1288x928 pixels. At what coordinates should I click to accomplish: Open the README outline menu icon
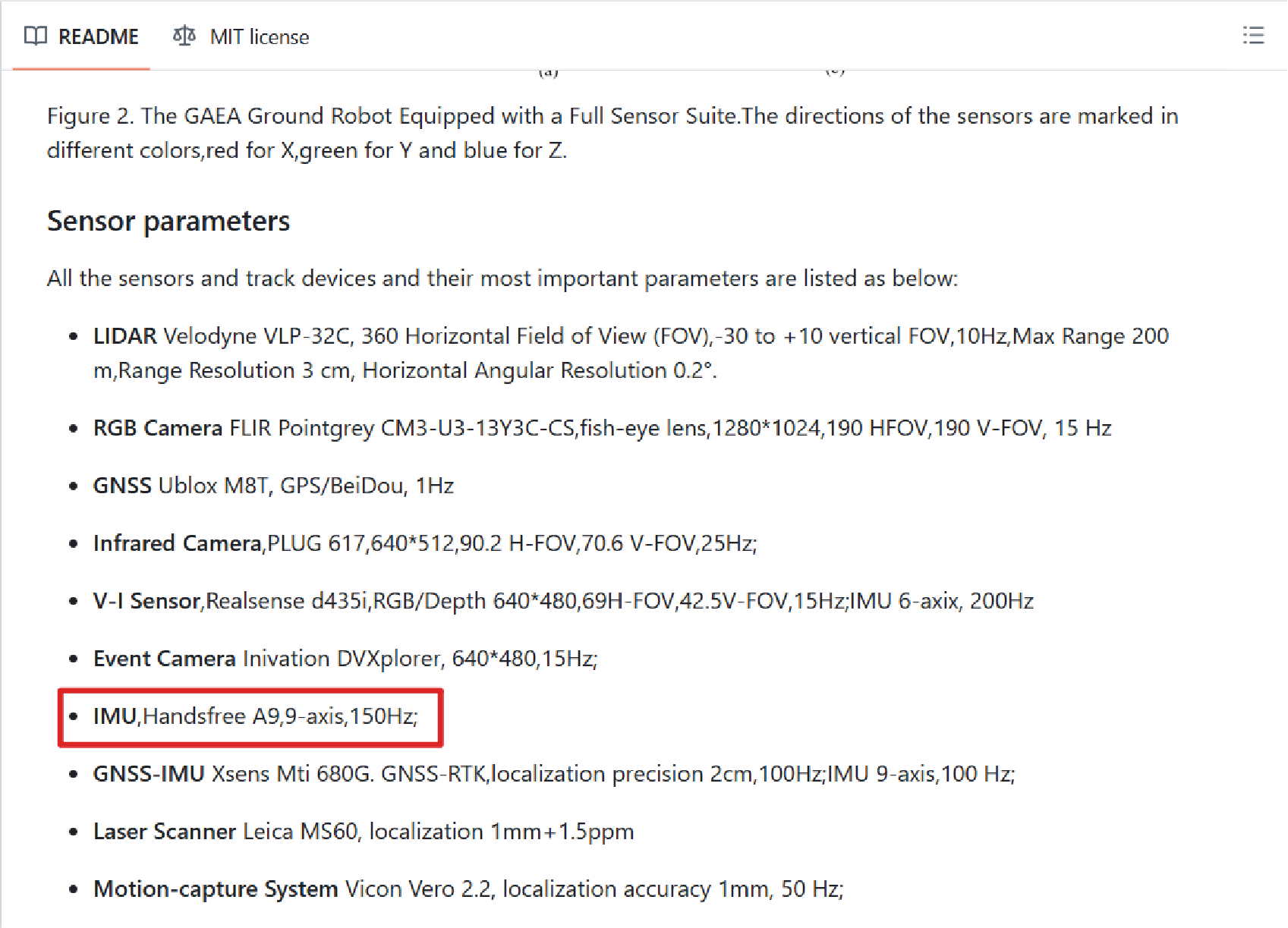[1253, 36]
